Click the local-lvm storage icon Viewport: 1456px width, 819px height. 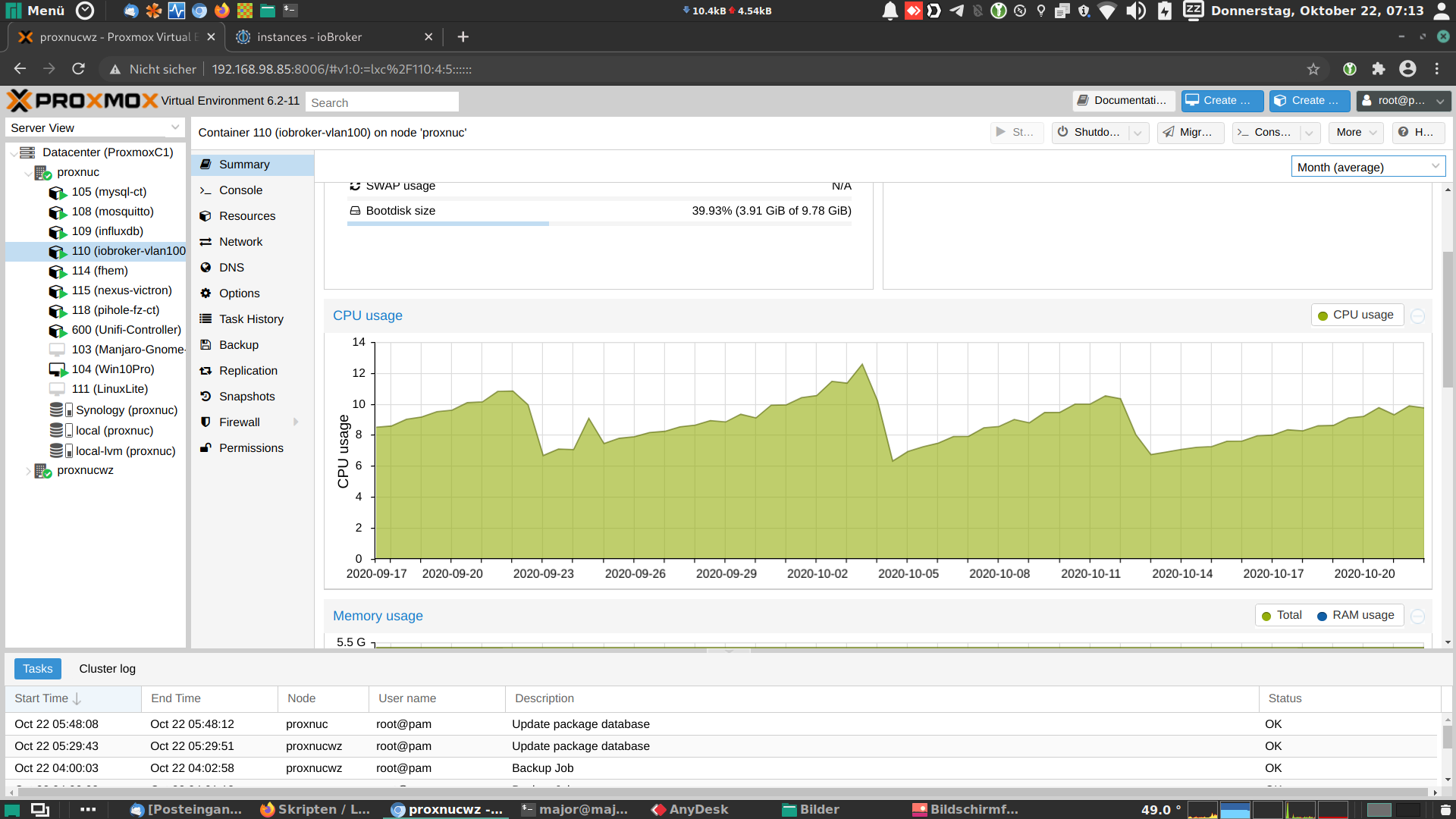point(61,451)
